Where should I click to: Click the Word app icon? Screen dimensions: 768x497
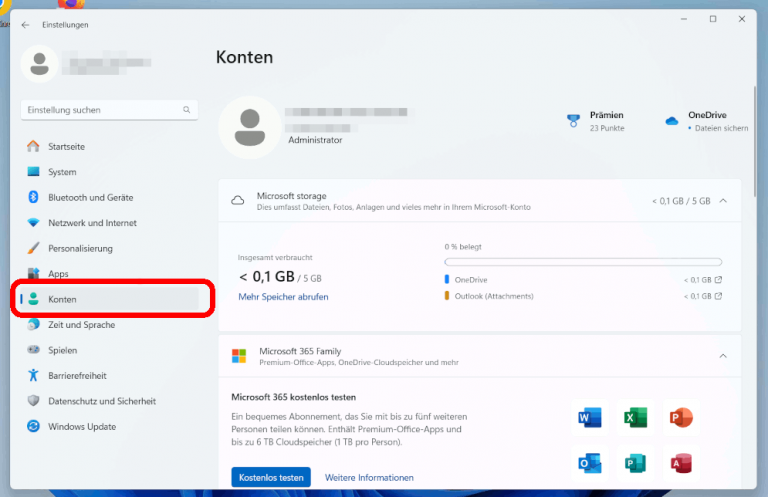click(x=590, y=418)
